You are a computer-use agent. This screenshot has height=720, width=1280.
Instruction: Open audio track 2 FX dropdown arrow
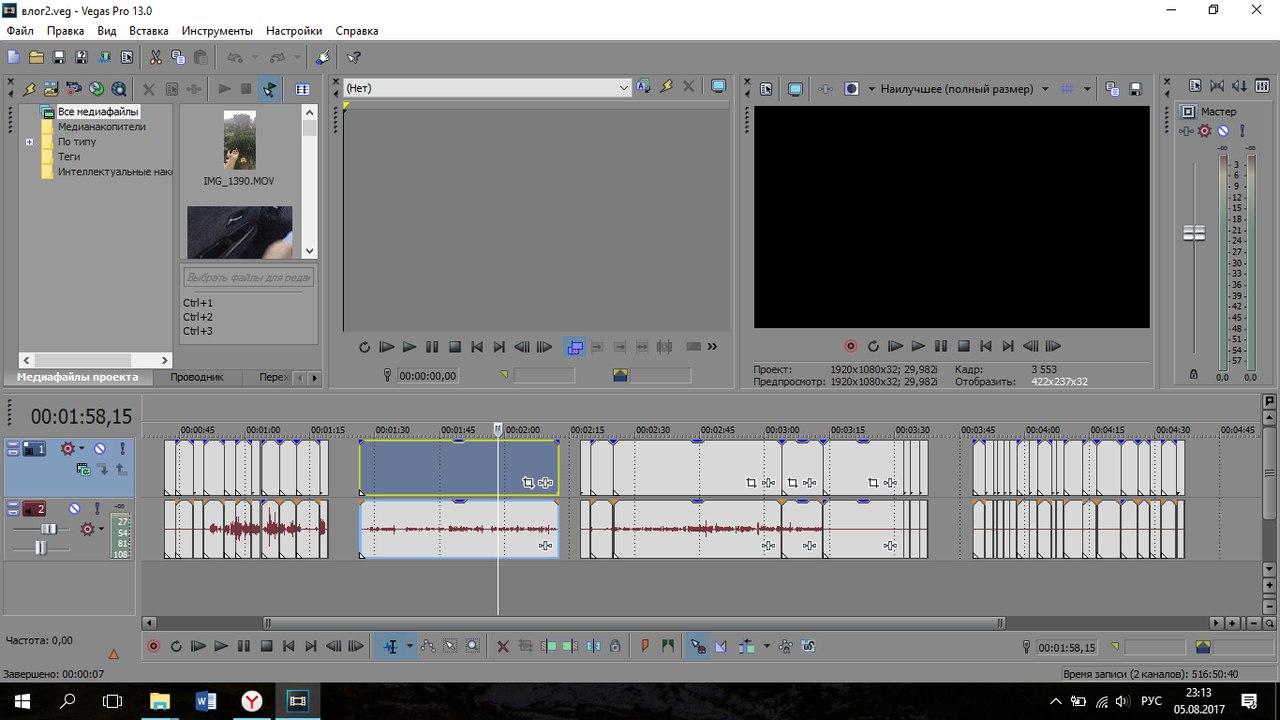pyautogui.click(x=101, y=528)
